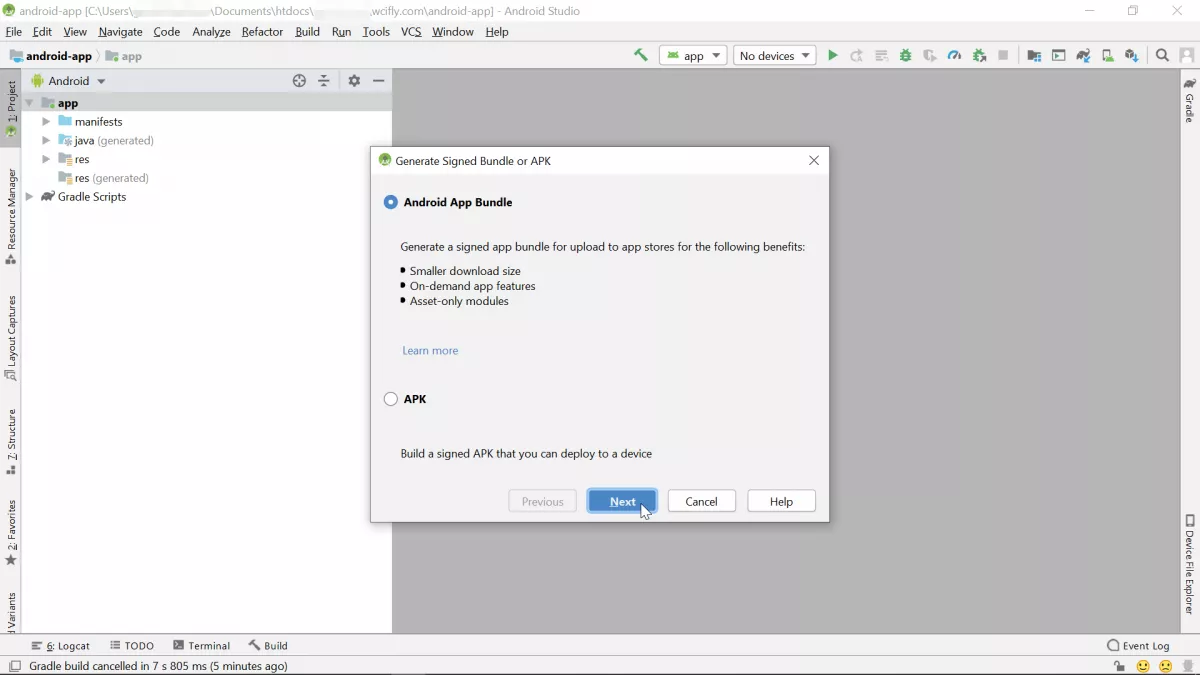
Task: Open the Build tool window tab
Action: (268, 646)
